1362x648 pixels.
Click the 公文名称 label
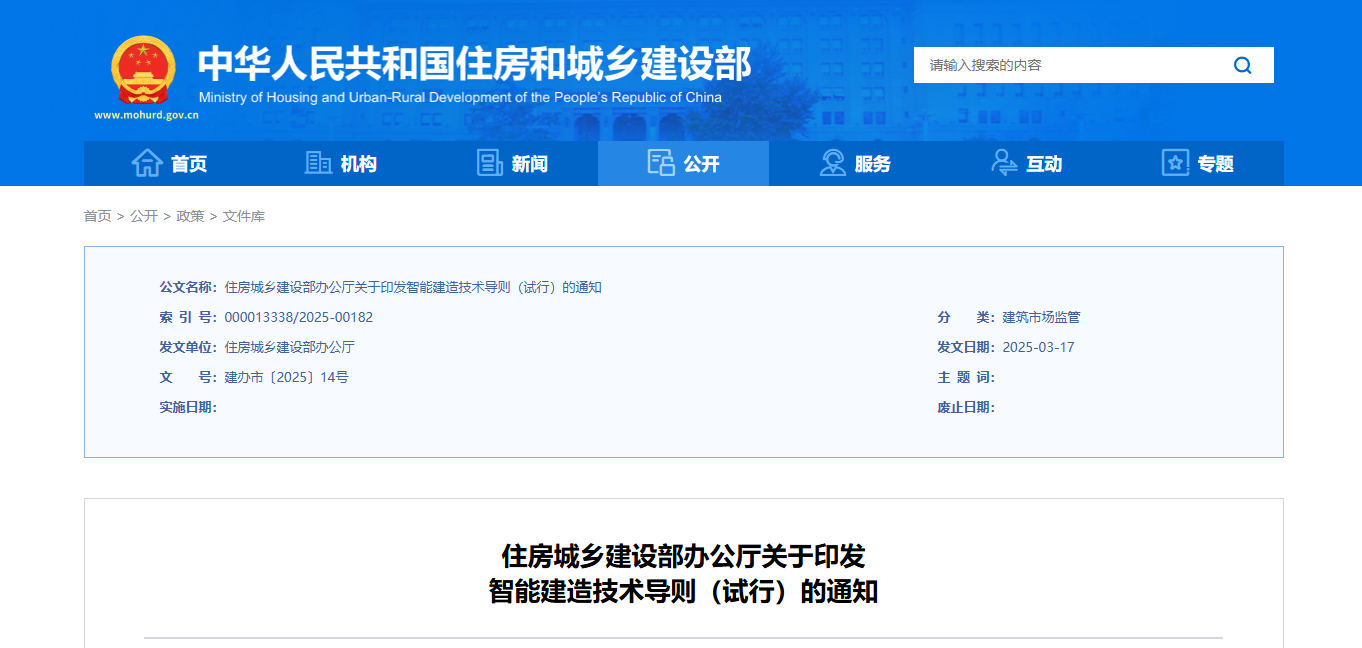click(188, 287)
